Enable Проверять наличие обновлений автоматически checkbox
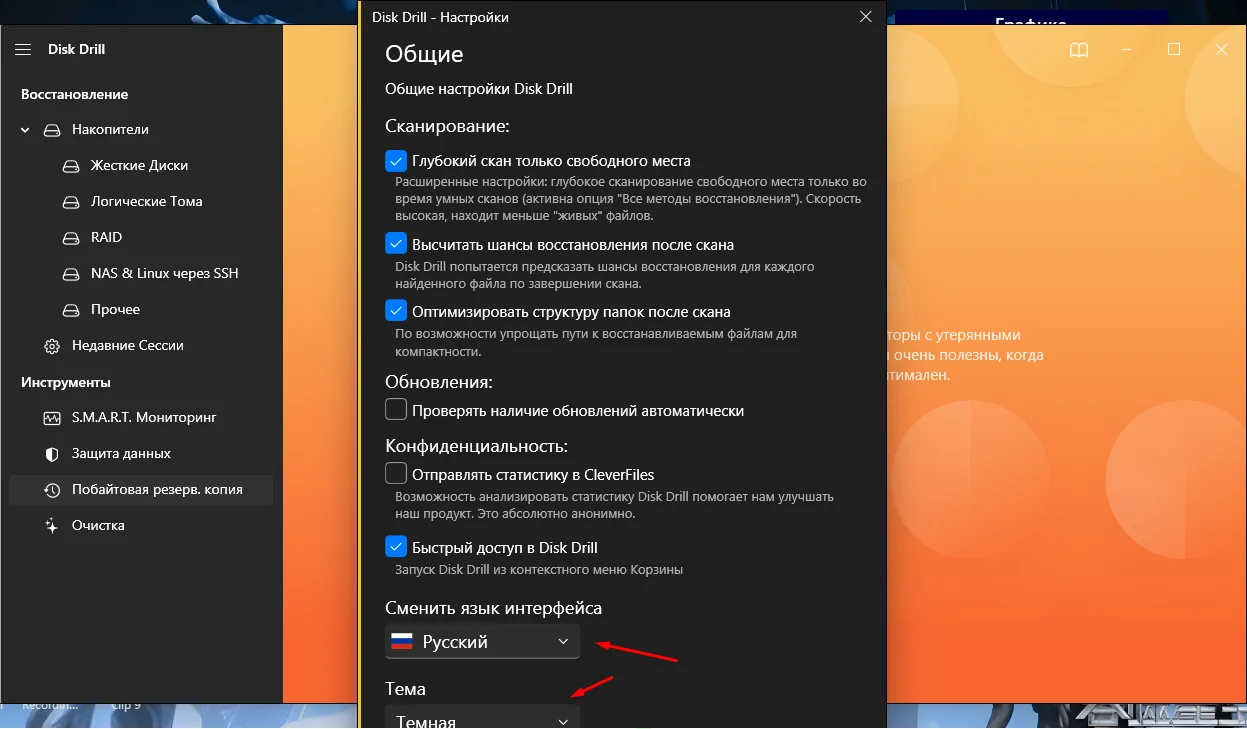Image resolution: width=1247 pixels, height=729 pixels. point(396,410)
